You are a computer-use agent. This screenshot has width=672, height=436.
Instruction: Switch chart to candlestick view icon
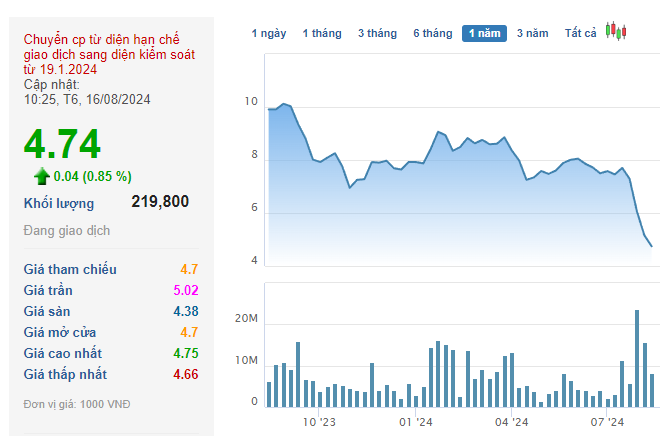(616, 31)
